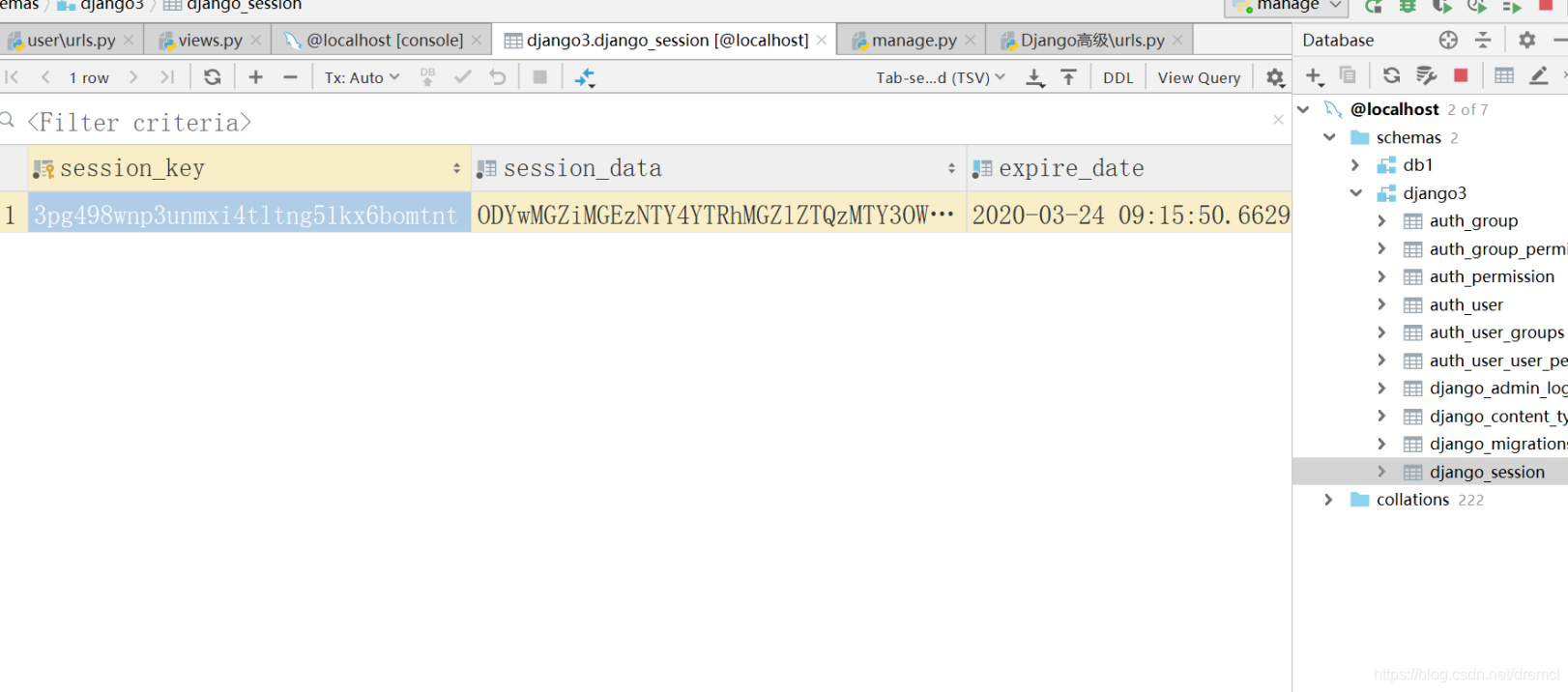Add a new row with plus
This screenshot has width=1568, height=692.
pos(256,77)
